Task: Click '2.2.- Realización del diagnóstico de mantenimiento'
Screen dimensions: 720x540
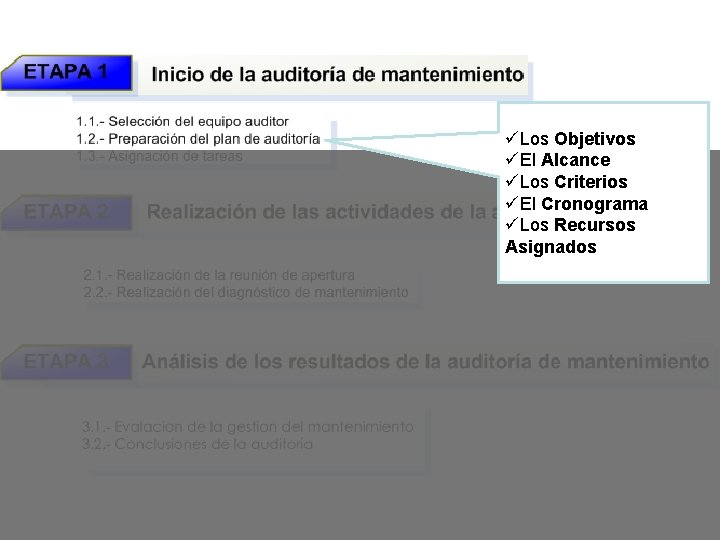Action: click(x=246, y=292)
